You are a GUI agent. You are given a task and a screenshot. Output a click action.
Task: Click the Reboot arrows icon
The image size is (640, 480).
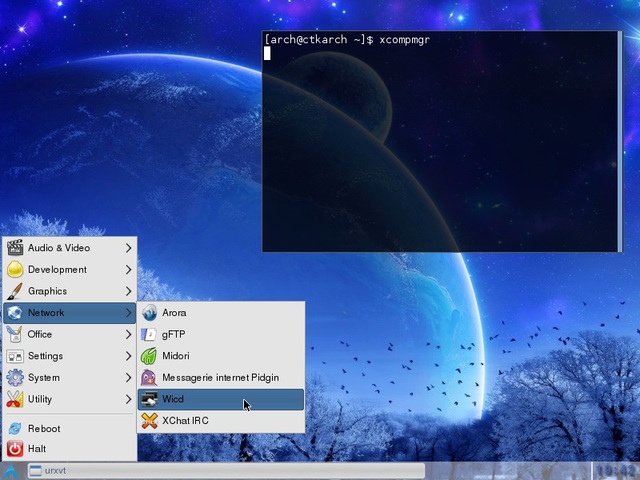pyautogui.click(x=15, y=429)
